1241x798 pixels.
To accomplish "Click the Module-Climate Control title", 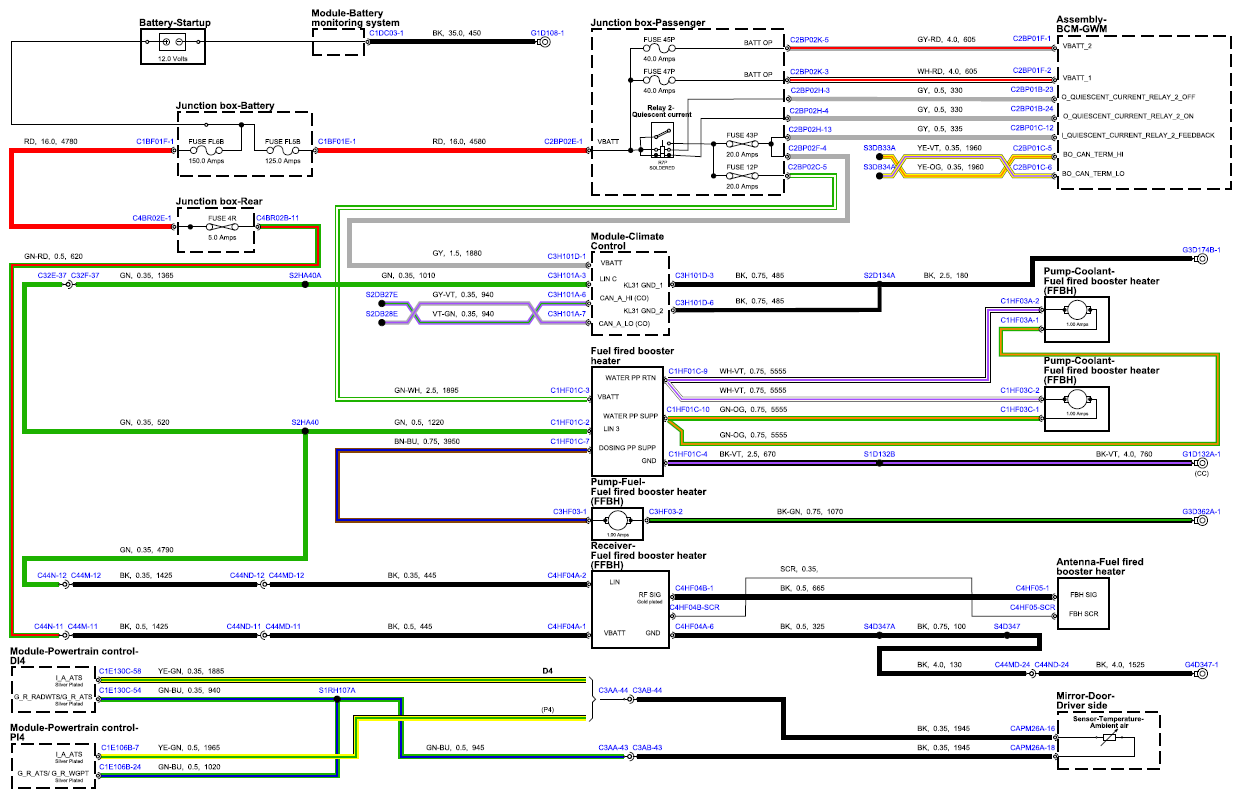I will coord(626,240).
